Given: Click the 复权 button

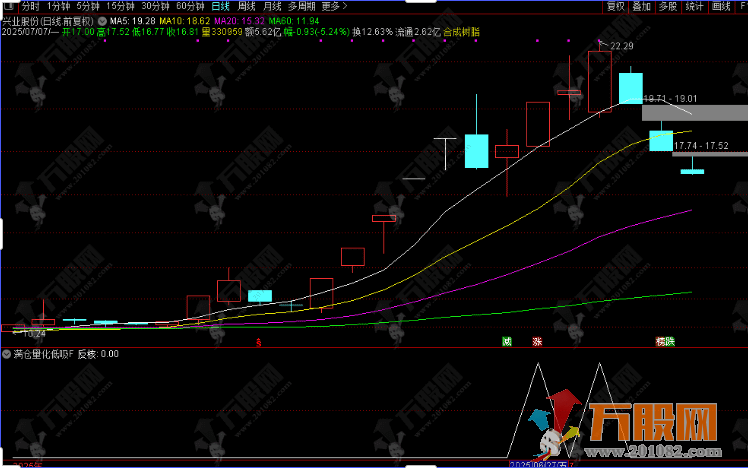Looking at the screenshot, I should pos(615,6).
